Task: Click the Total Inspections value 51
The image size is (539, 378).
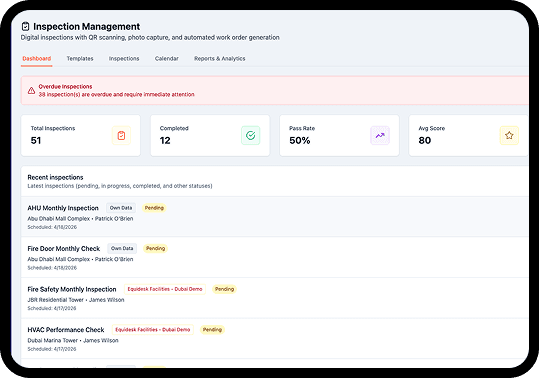Action: (36, 141)
